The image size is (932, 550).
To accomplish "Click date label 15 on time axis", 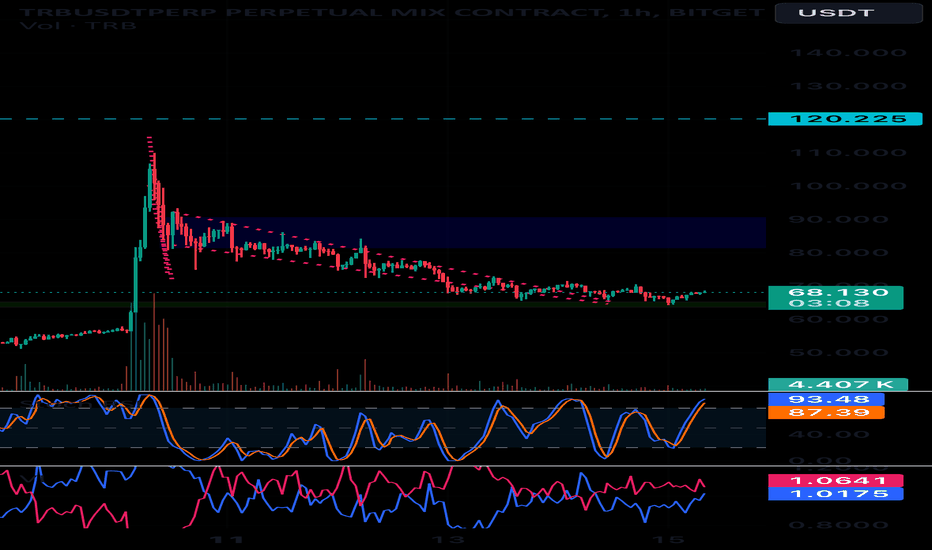I will click(669, 540).
